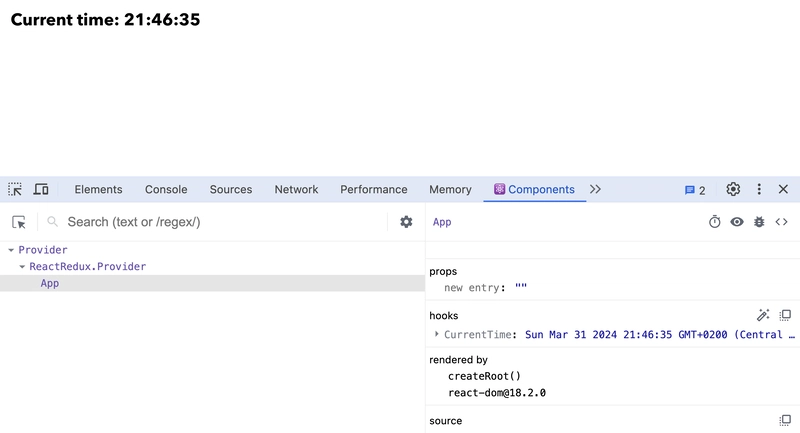Click the inspect element picker icon
The width and height of the screenshot is (800, 433).
pos(15,189)
